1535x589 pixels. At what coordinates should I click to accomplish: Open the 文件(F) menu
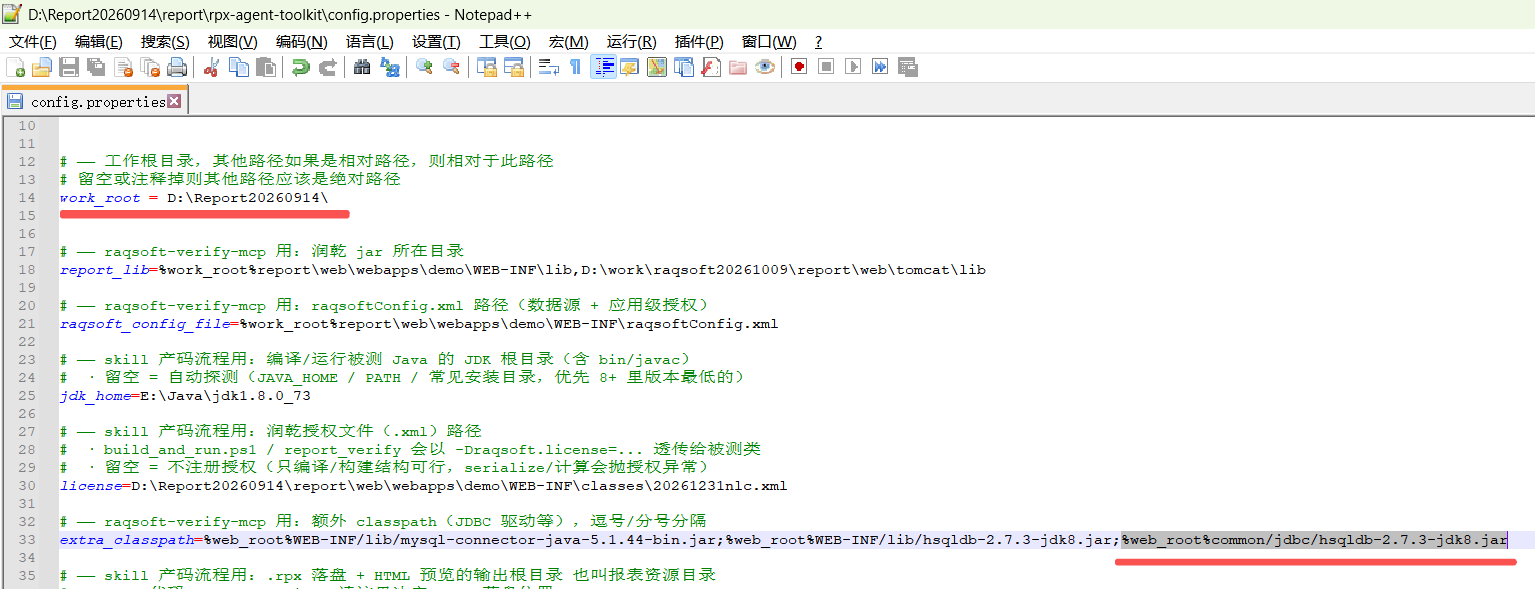(31, 42)
